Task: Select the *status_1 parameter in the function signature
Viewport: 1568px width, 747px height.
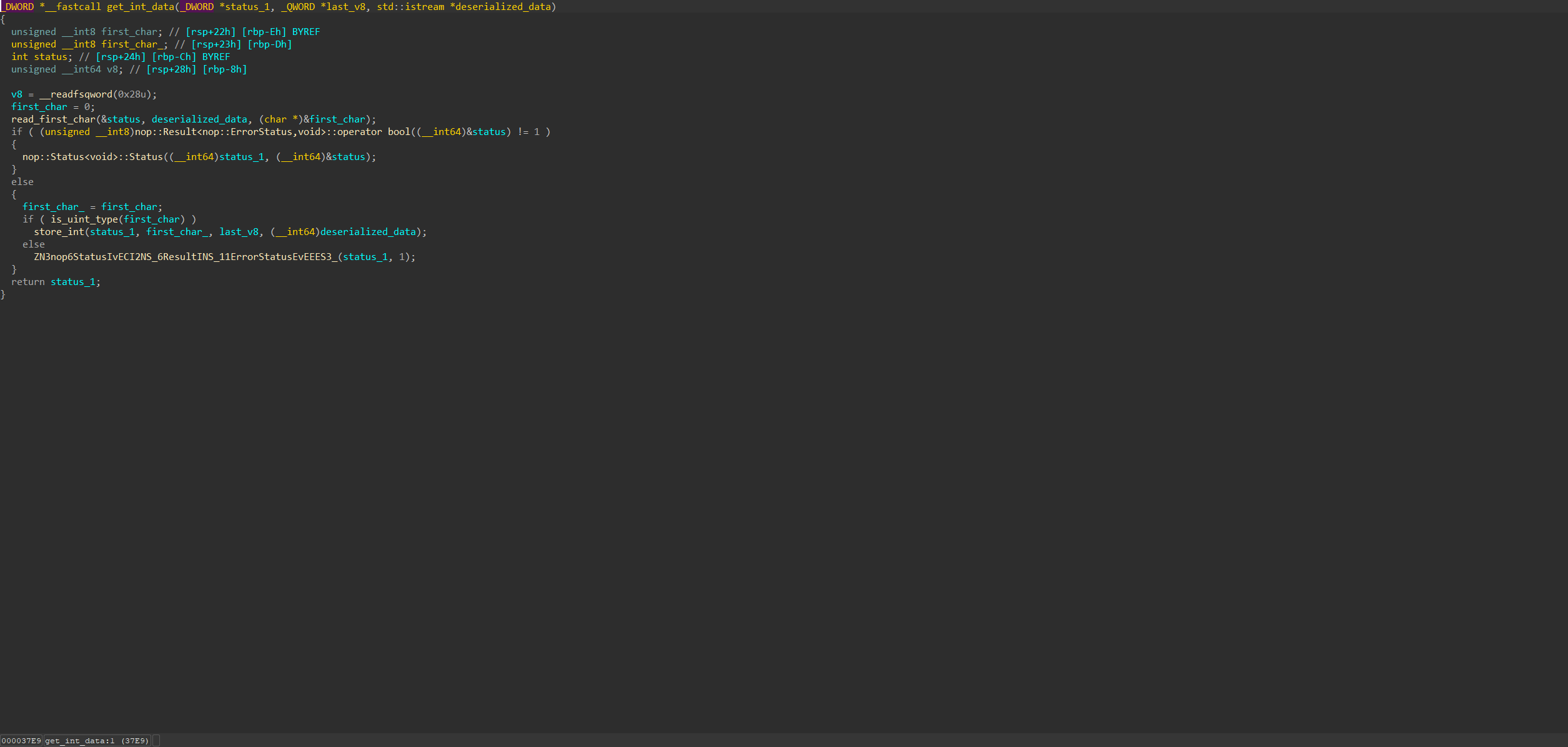Action: tap(244, 7)
